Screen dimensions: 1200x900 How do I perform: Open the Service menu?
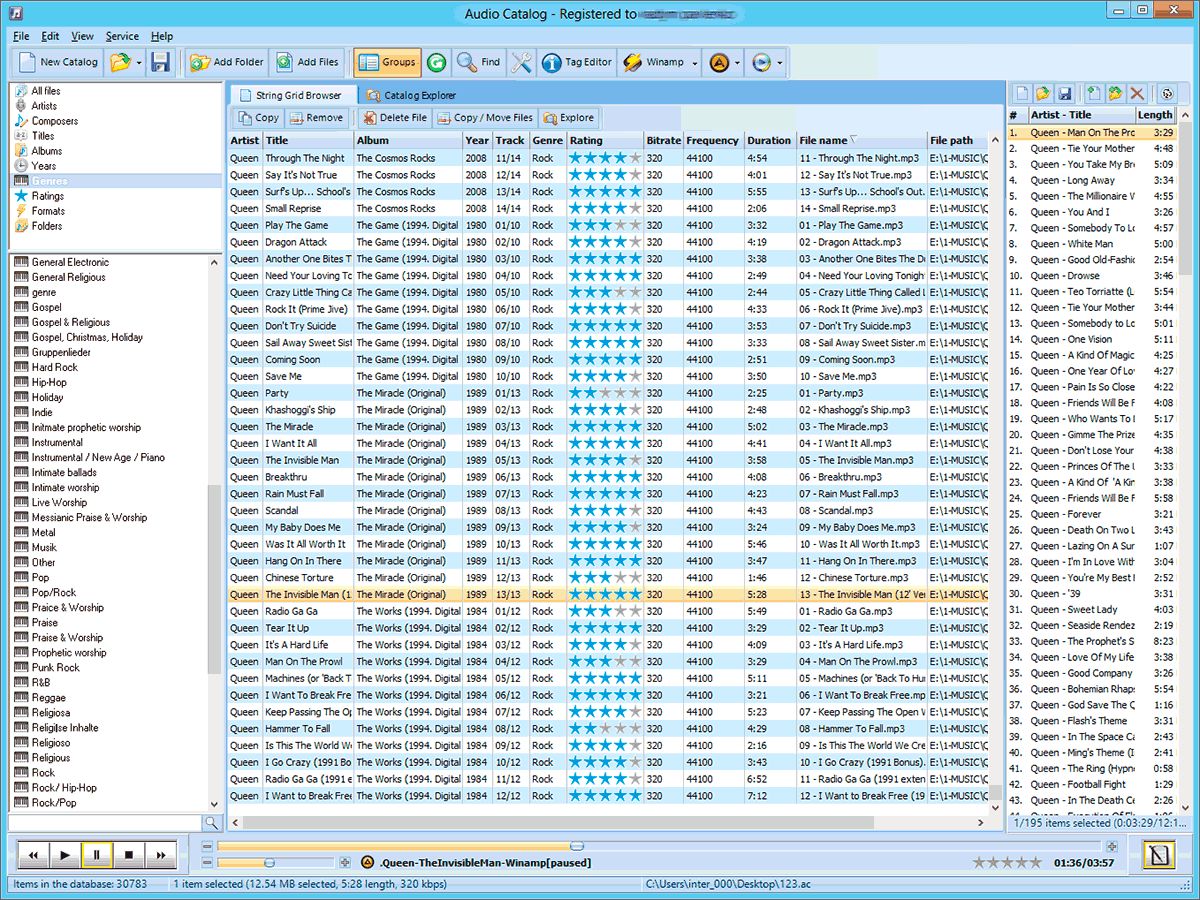(x=122, y=36)
